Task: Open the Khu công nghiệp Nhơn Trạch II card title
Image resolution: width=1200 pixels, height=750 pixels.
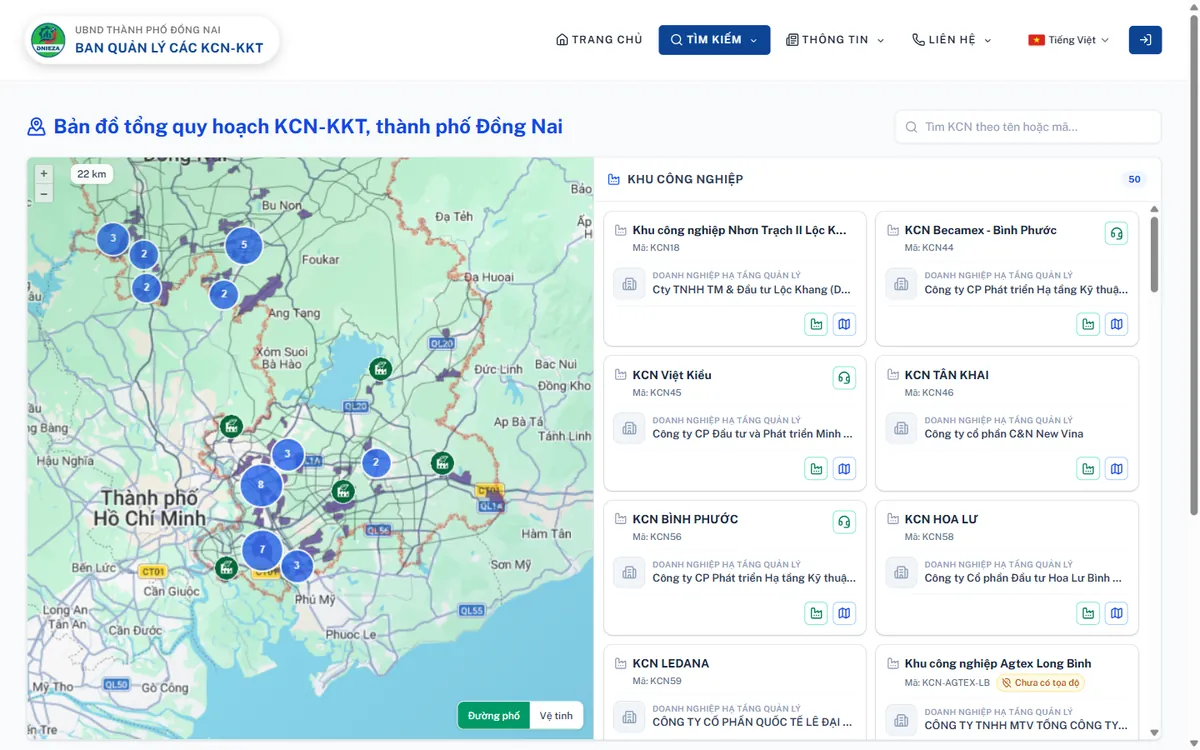Action: (739, 230)
